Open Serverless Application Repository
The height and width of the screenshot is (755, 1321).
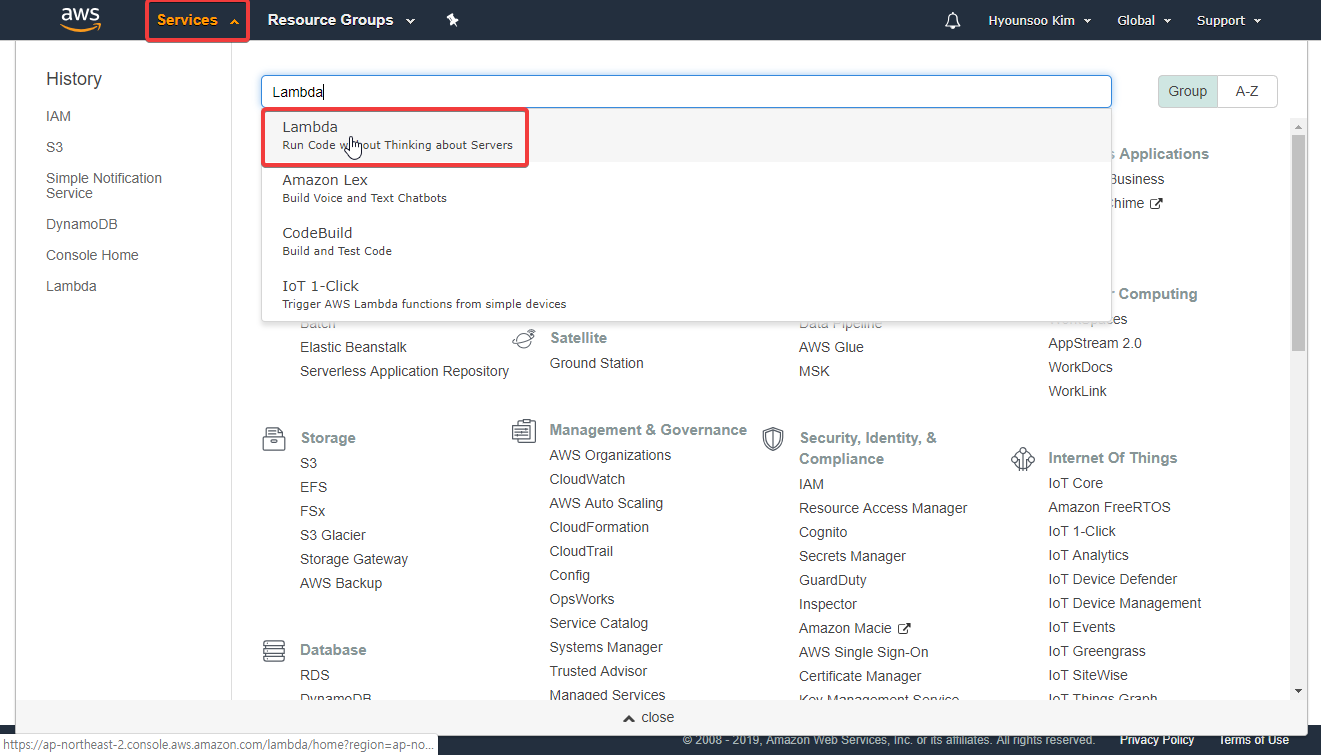coord(404,371)
